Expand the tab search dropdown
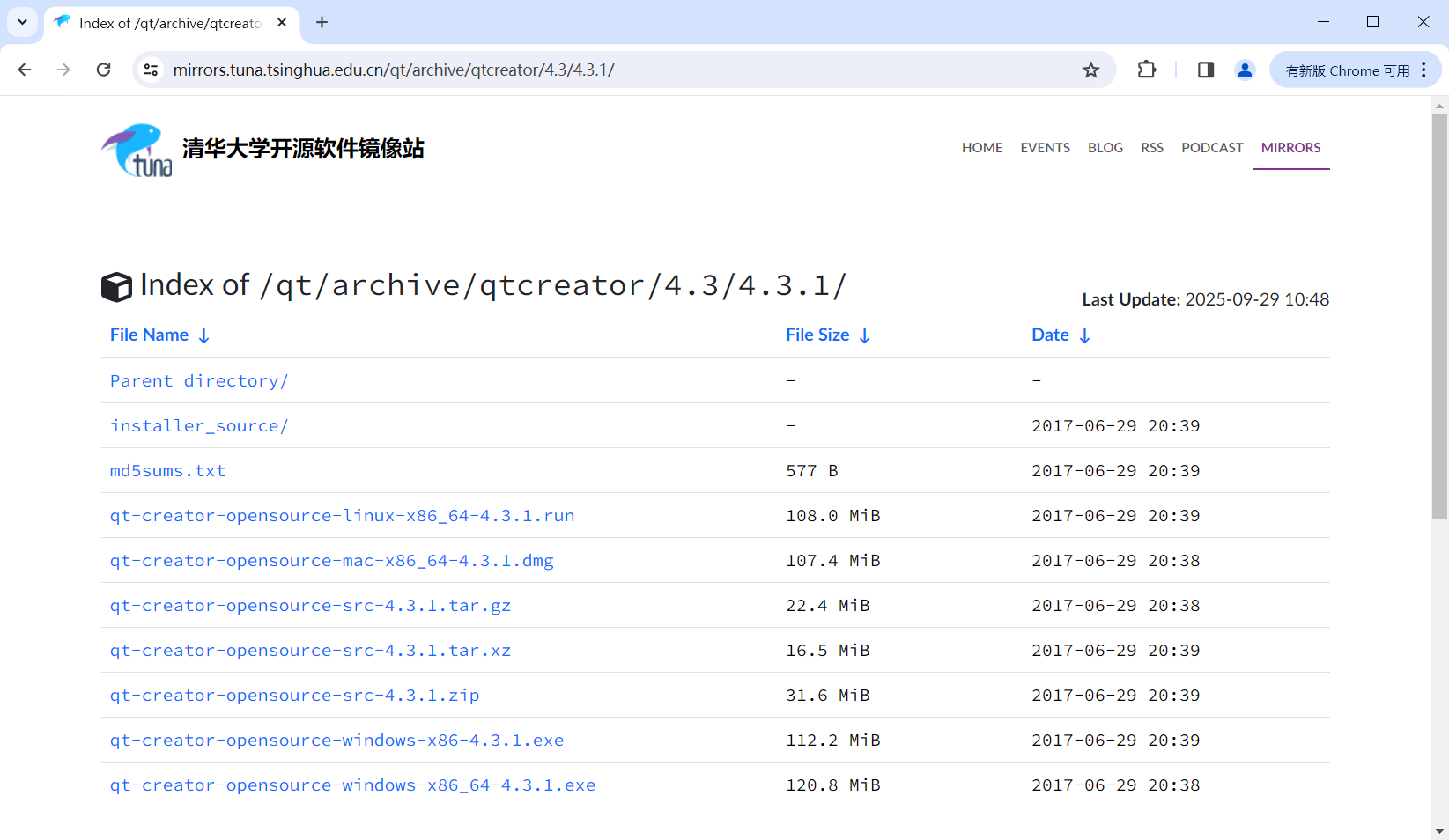 tap(23, 22)
